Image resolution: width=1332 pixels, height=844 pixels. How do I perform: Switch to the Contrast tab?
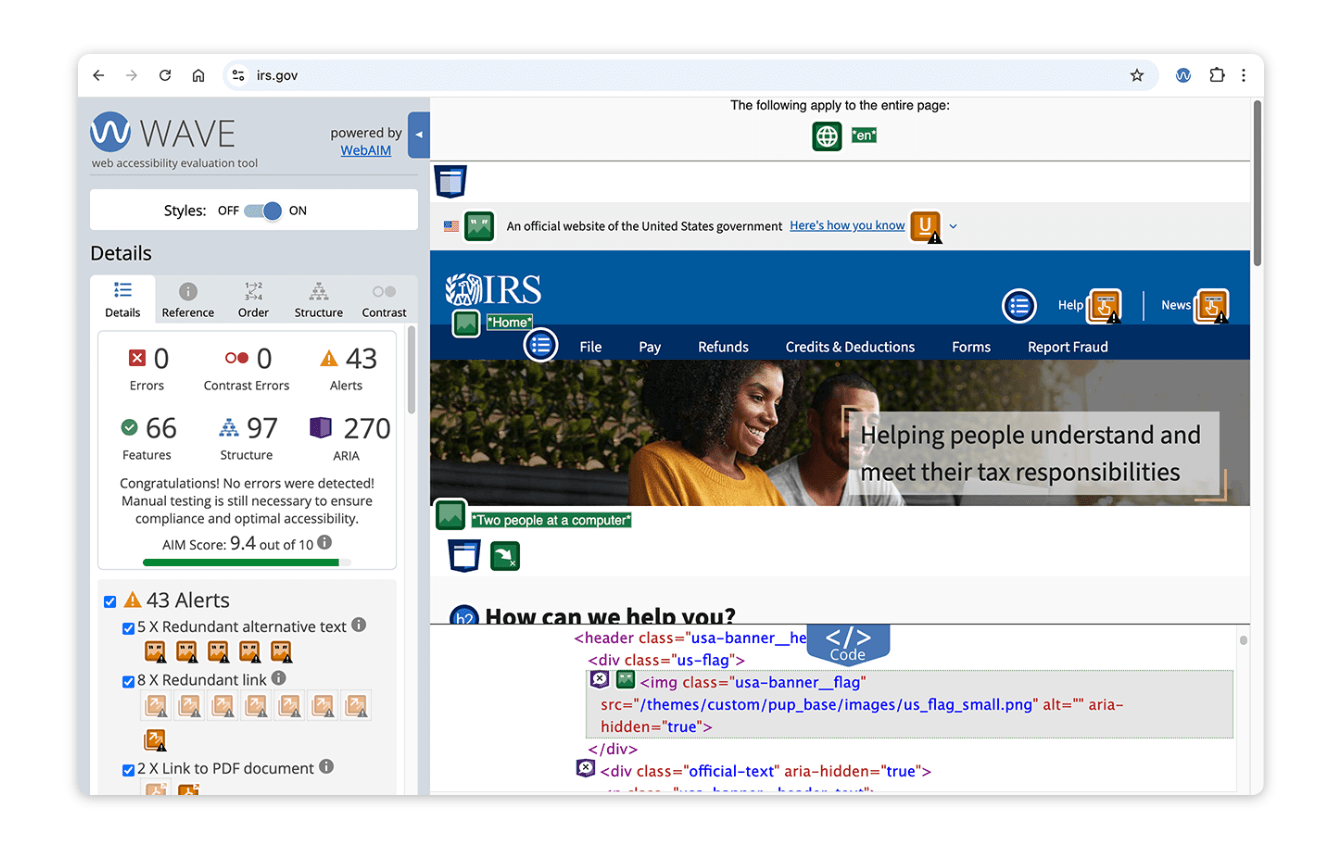(384, 298)
